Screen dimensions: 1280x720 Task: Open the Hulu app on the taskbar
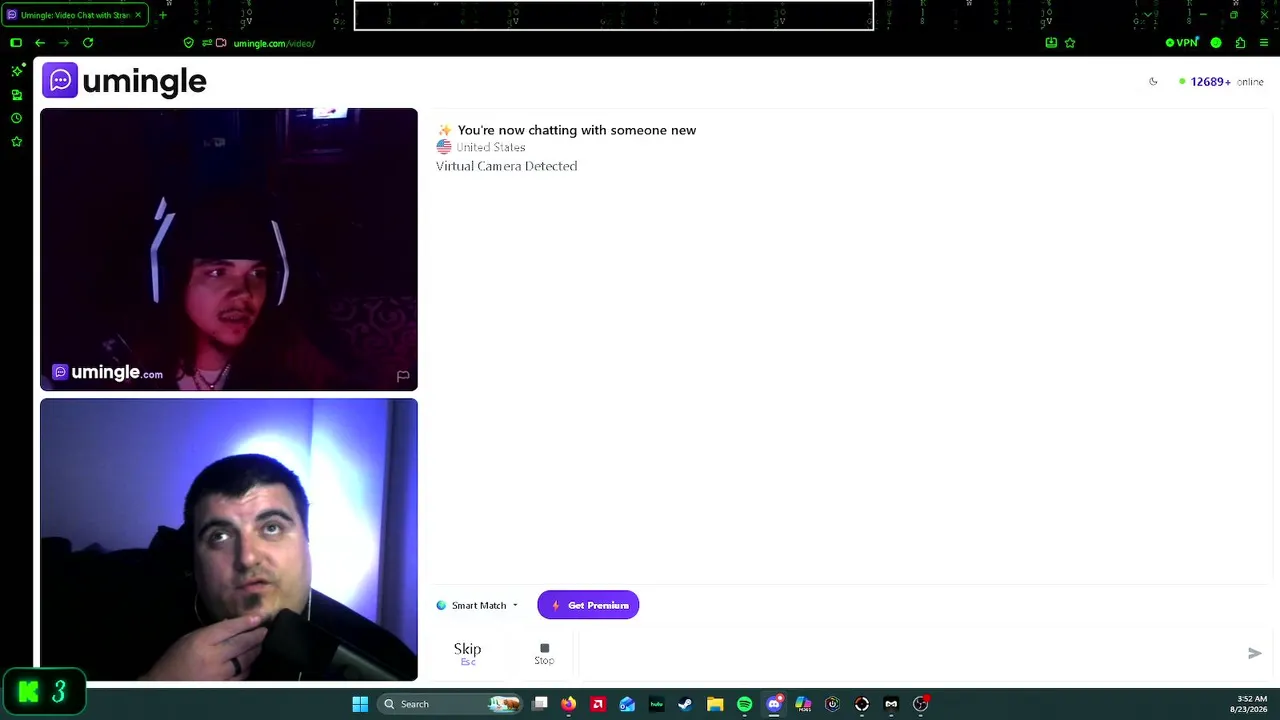pos(656,704)
